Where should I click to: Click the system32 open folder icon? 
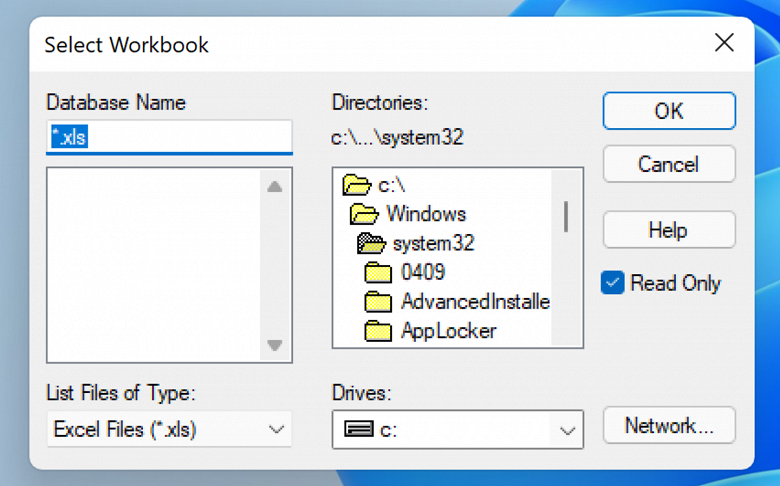click(x=372, y=243)
